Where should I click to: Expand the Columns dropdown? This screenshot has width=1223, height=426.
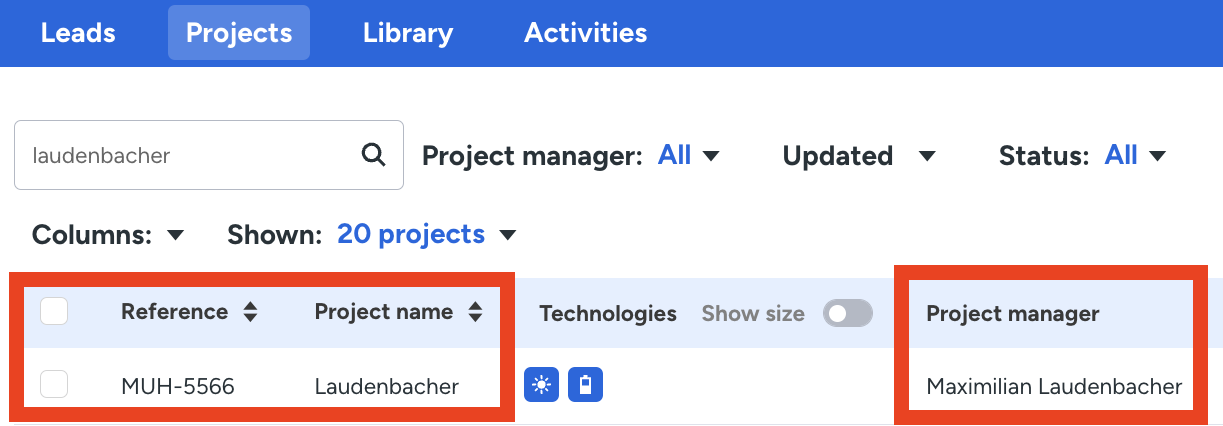point(108,235)
